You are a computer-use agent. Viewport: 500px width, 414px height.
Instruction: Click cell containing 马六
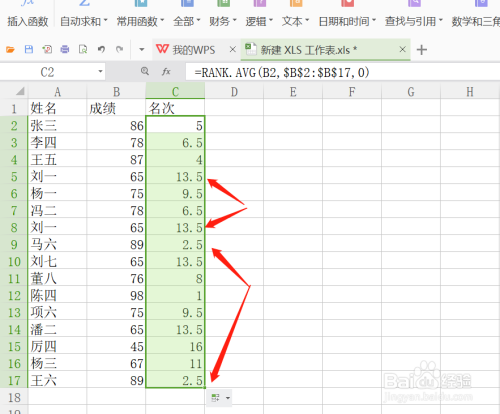[57, 244]
